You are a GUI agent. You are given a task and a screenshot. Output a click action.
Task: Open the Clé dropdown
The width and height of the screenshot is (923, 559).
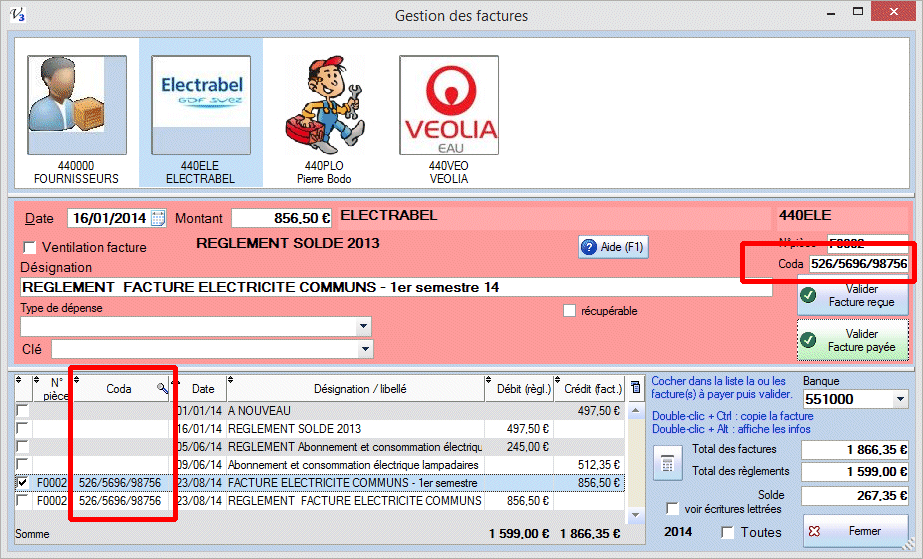[366, 349]
